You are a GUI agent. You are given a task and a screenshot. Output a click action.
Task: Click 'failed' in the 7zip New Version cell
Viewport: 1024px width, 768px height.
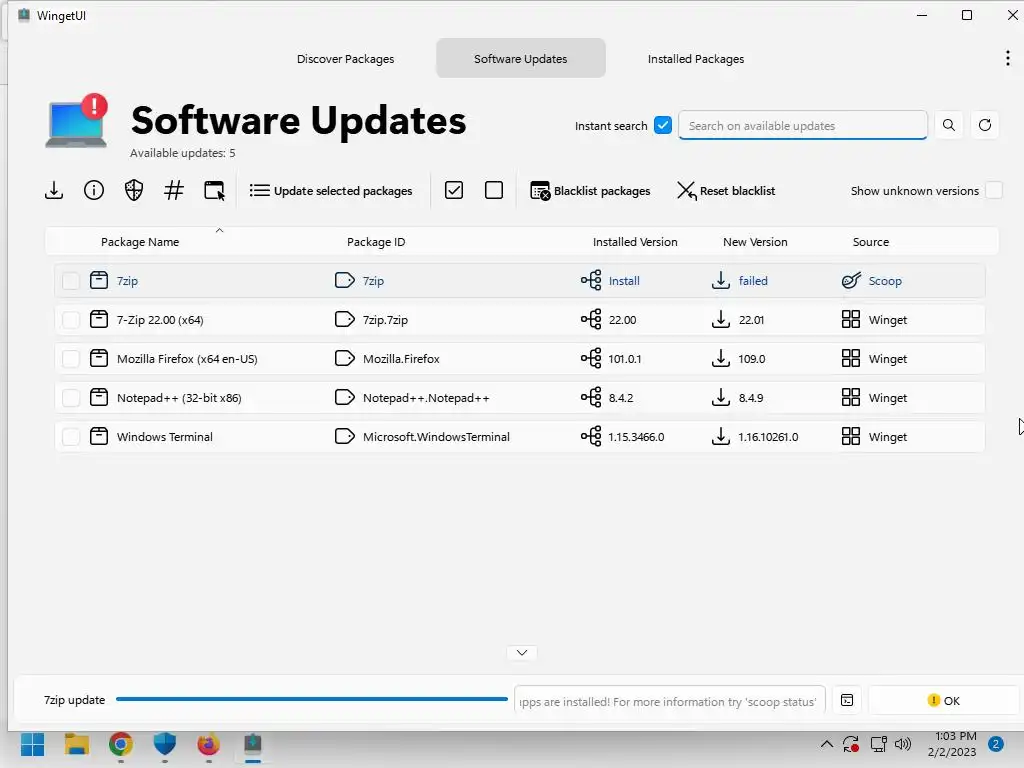753,281
